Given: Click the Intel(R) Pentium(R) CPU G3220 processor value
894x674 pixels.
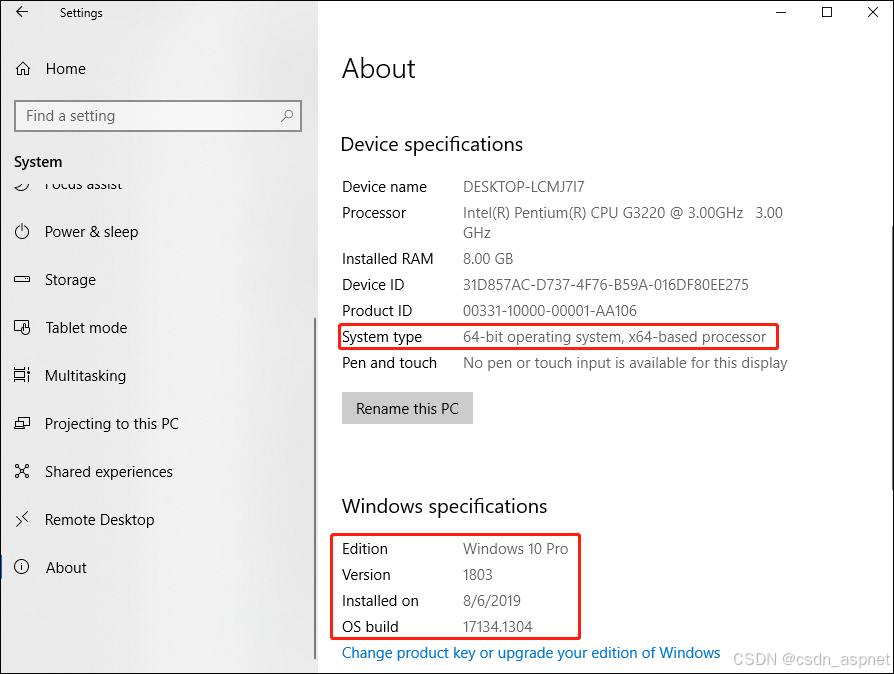Looking at the screenshot, I should tap(623, 222).
